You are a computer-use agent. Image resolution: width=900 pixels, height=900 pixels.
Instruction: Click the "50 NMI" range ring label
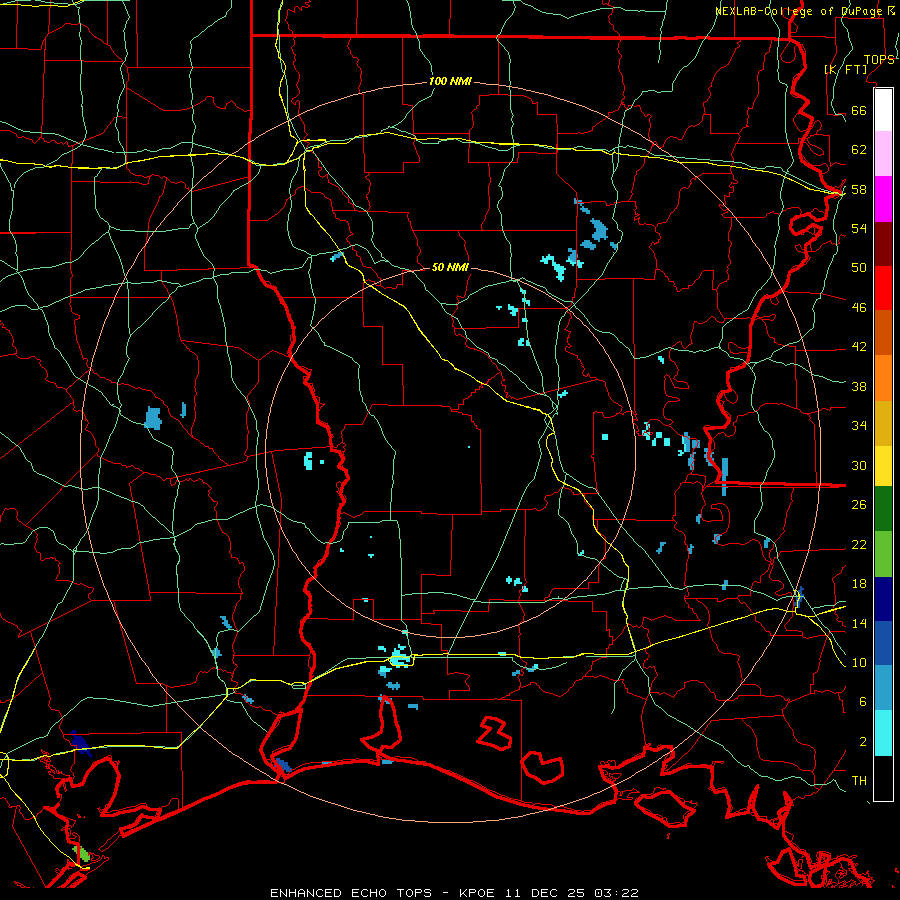tap(450, 267)
